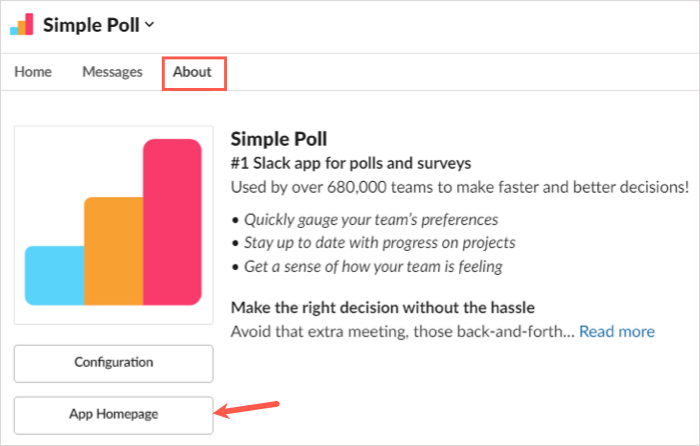
Task: Click the bold Simple Poll heading in the description
Action: (279, 138)
